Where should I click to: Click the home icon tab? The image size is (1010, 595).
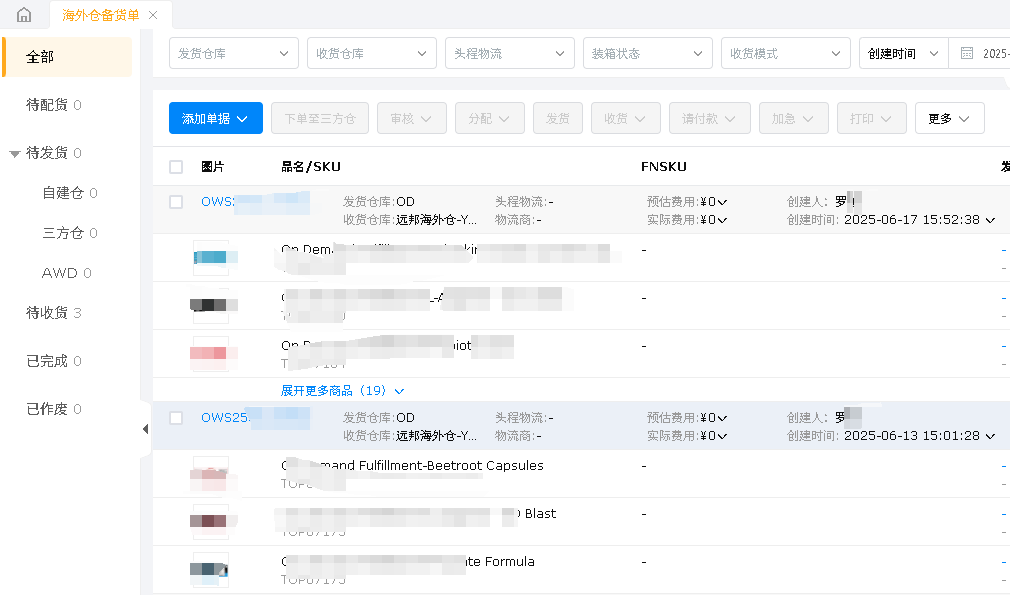(24, 15)
